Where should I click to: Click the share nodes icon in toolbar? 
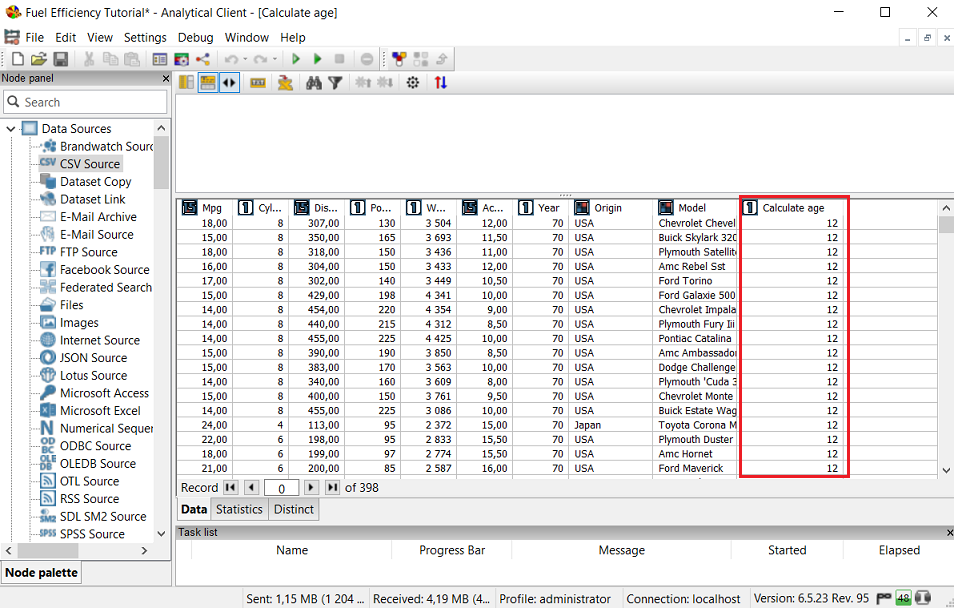pos(203,60)
